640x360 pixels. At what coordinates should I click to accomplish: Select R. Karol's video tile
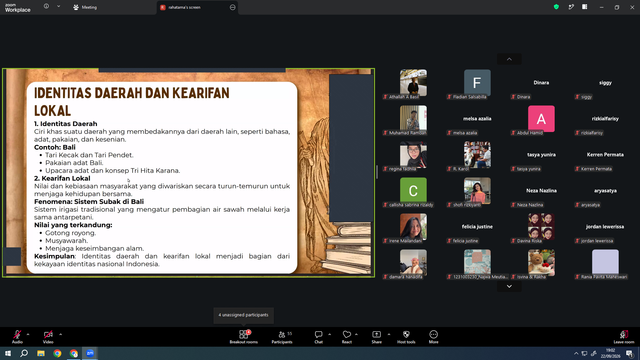477,155
